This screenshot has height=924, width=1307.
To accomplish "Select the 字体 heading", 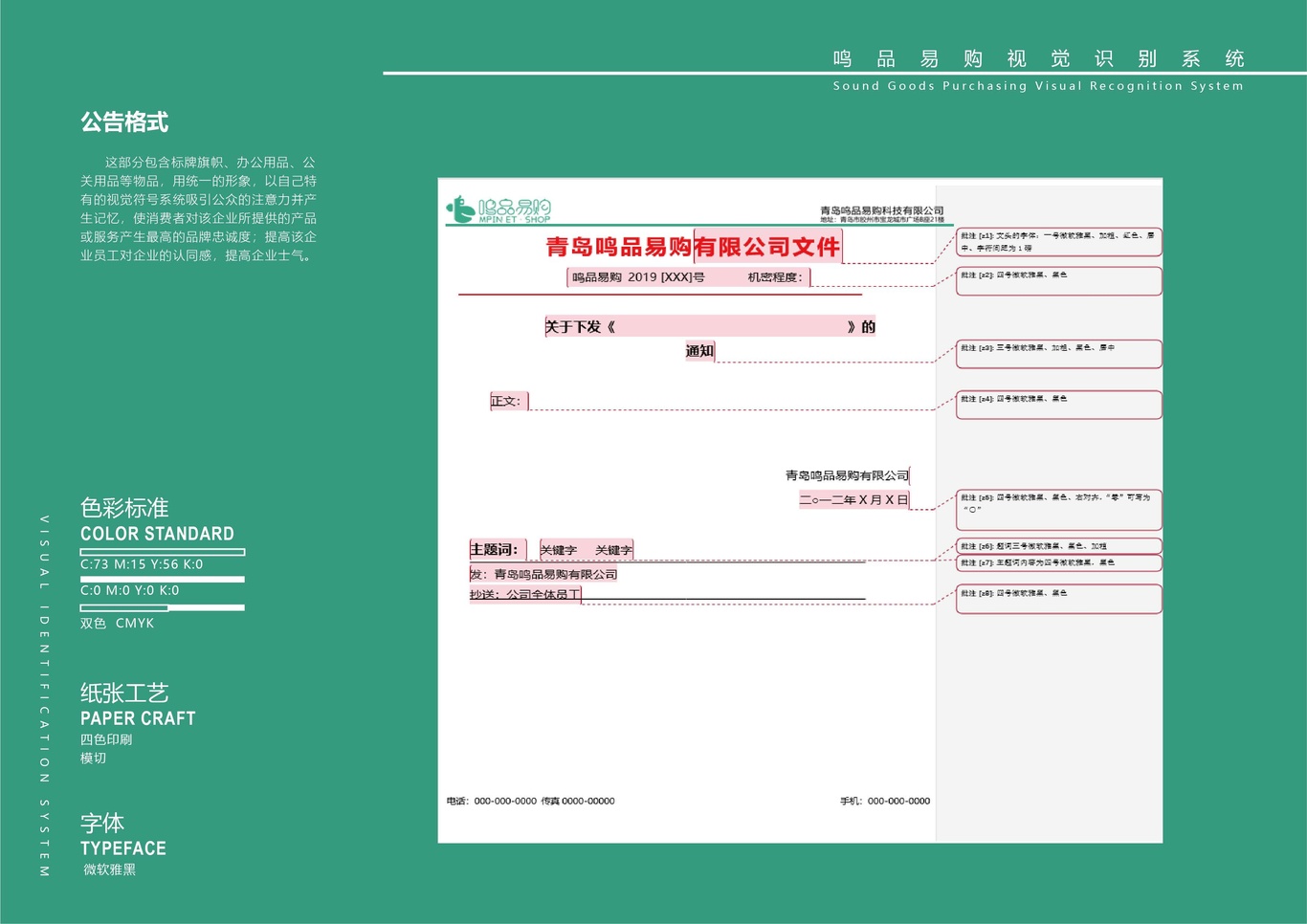I will click(x=102, y=824).
